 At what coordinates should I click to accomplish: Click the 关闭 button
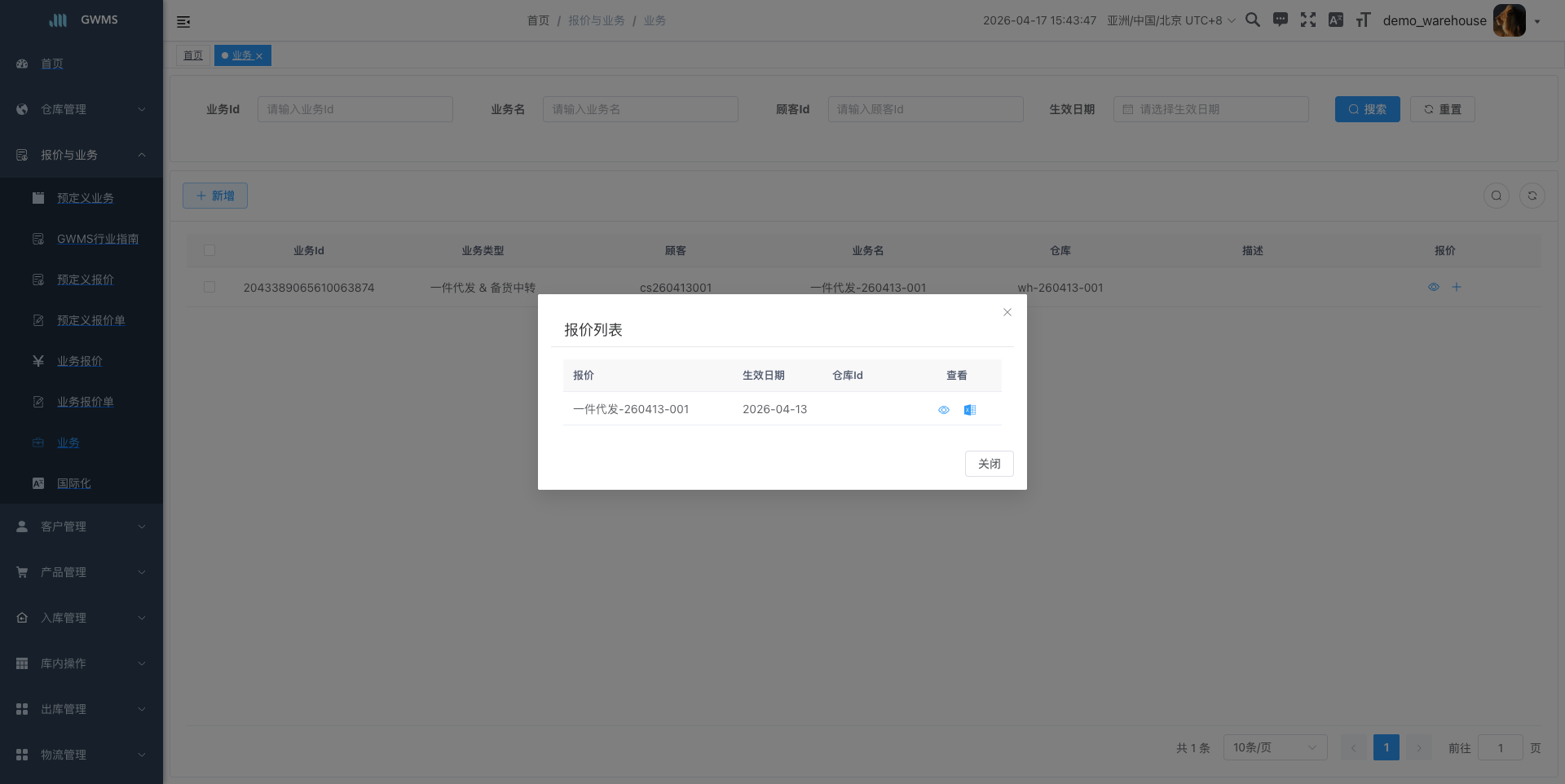click(990, 464)
